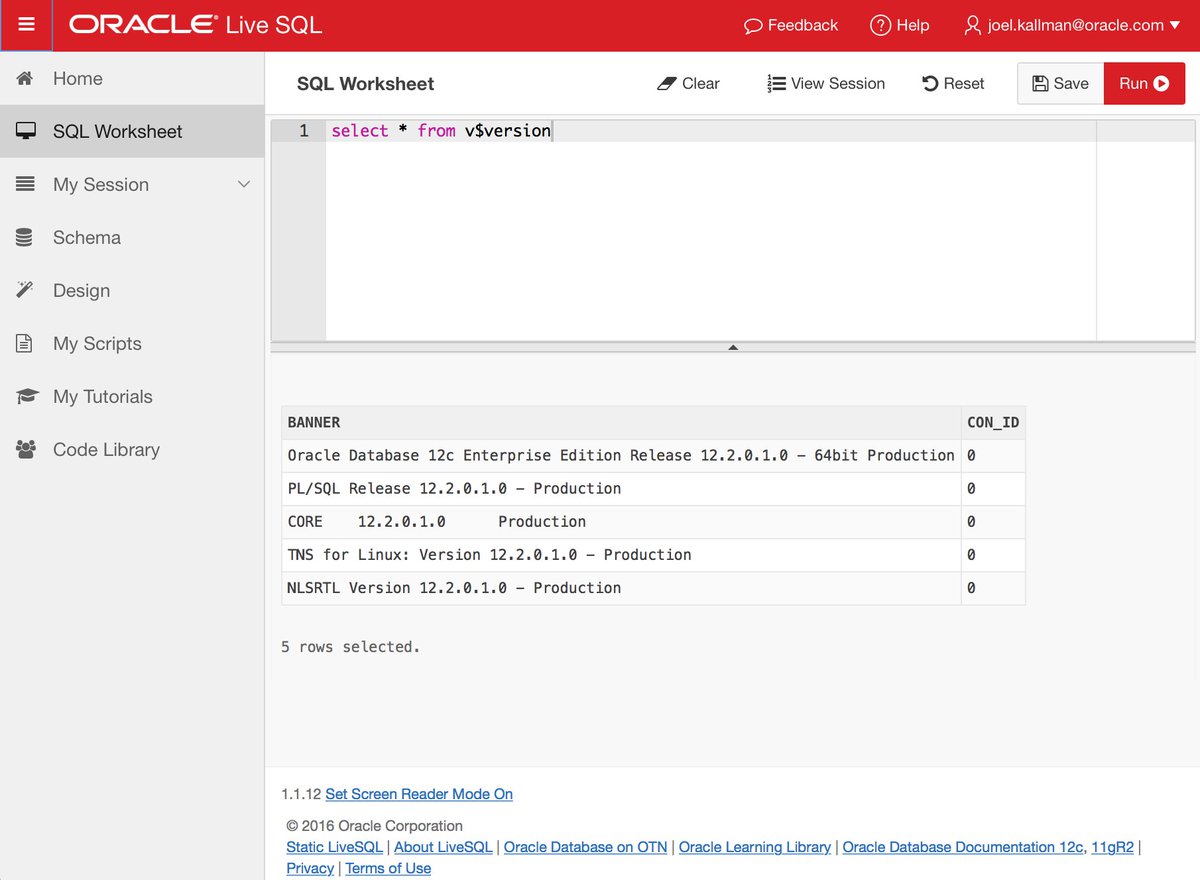Open Oracle Database on OTN link

click(585, 847)
